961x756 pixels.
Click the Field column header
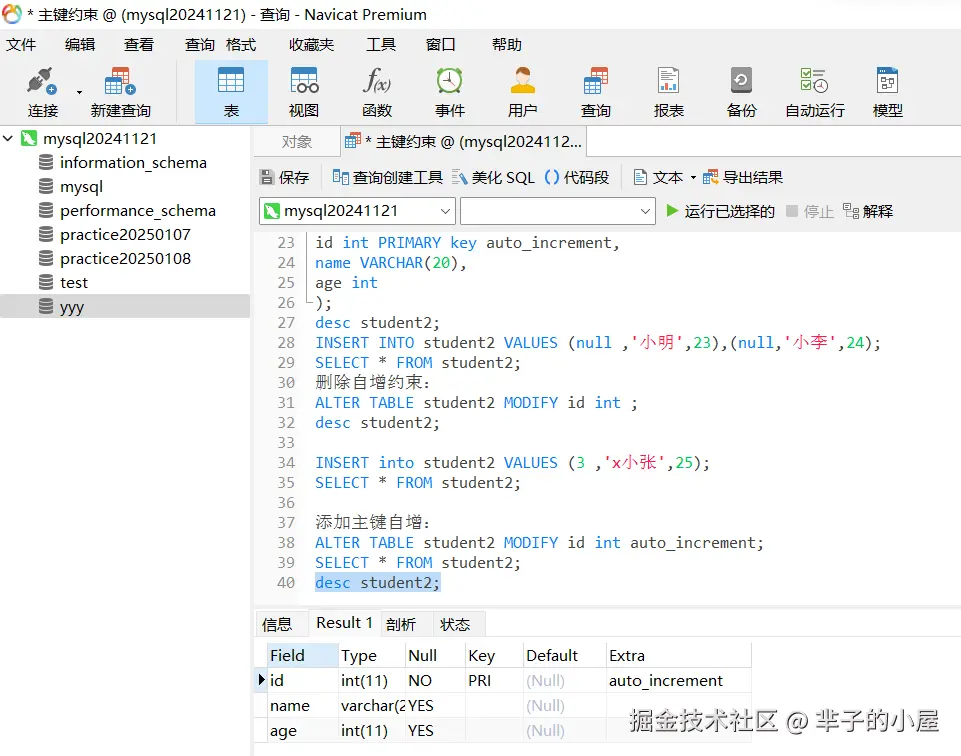(x=303, y=656)
